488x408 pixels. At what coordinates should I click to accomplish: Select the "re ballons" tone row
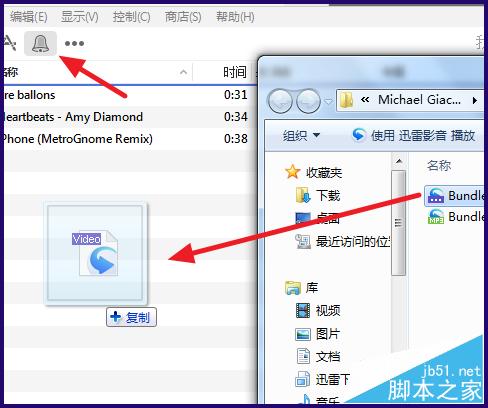click(130, 95)
